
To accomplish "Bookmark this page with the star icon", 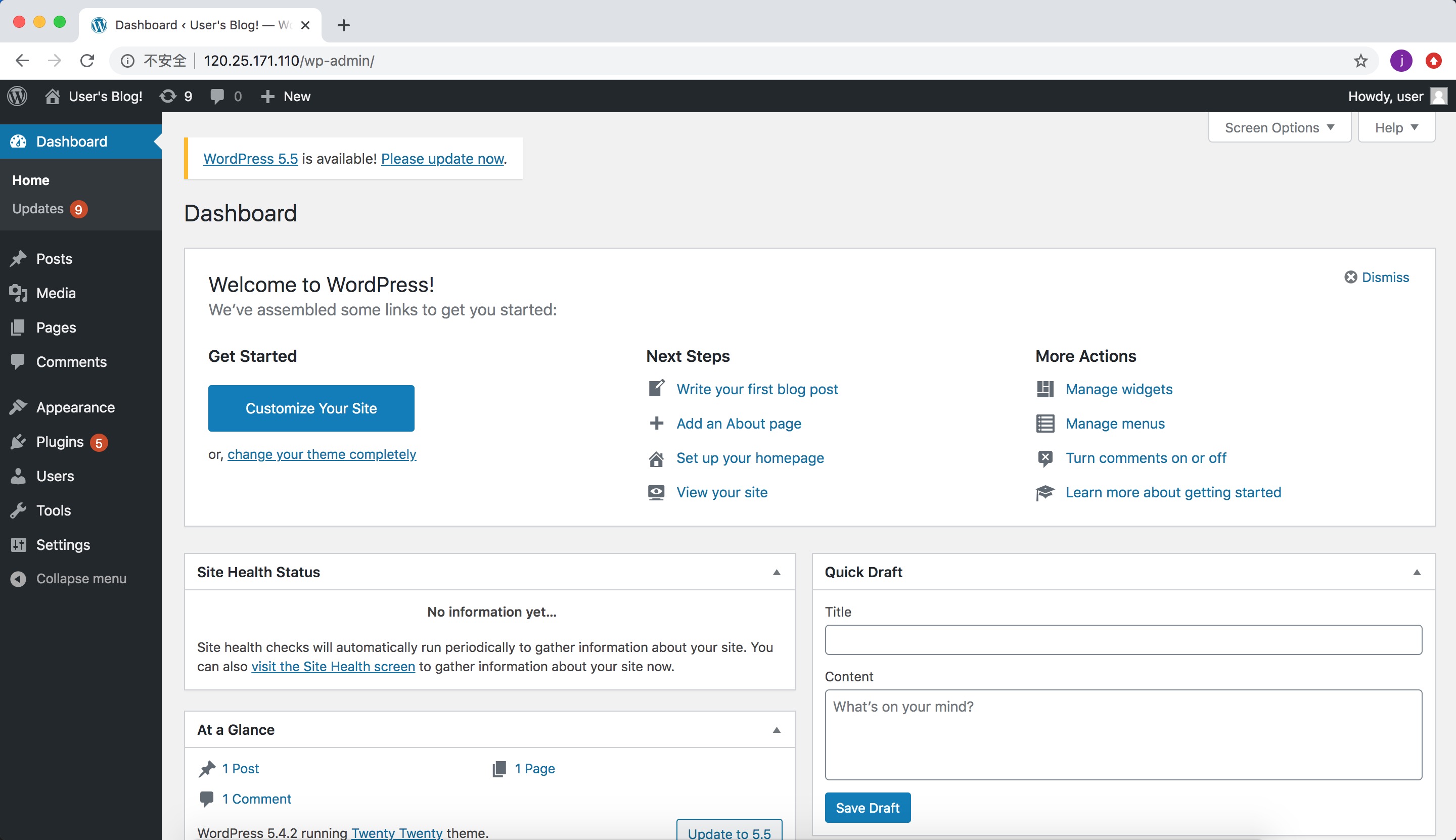I will (1361, 61).
